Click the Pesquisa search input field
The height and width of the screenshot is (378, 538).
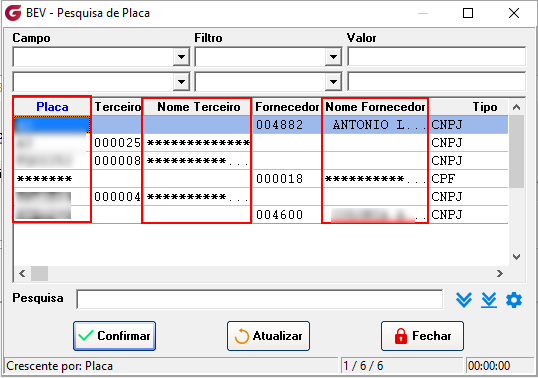pyautogui.click(x=260, y=299)
